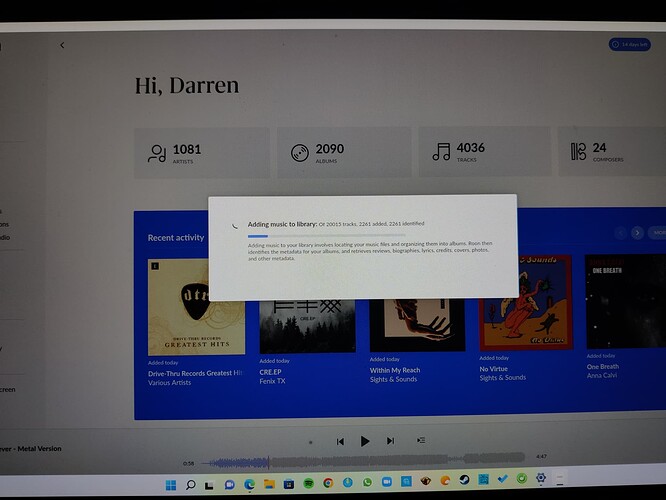Screen dimensions: 666x500
Task: Open WhatsApp from the taskbar
Action: (x=367, y=482)
